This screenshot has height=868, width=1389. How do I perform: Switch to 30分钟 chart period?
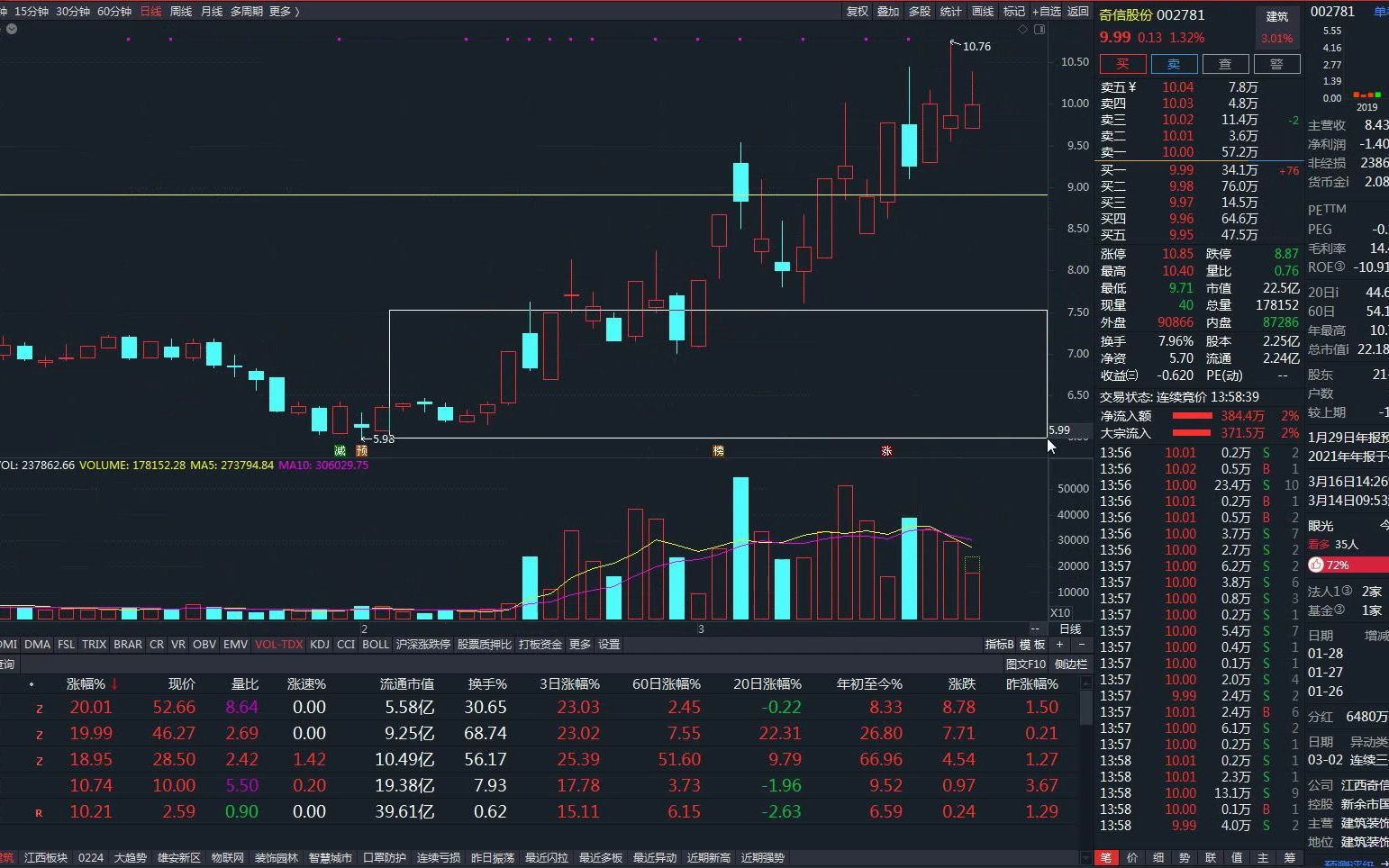(73, 11)
